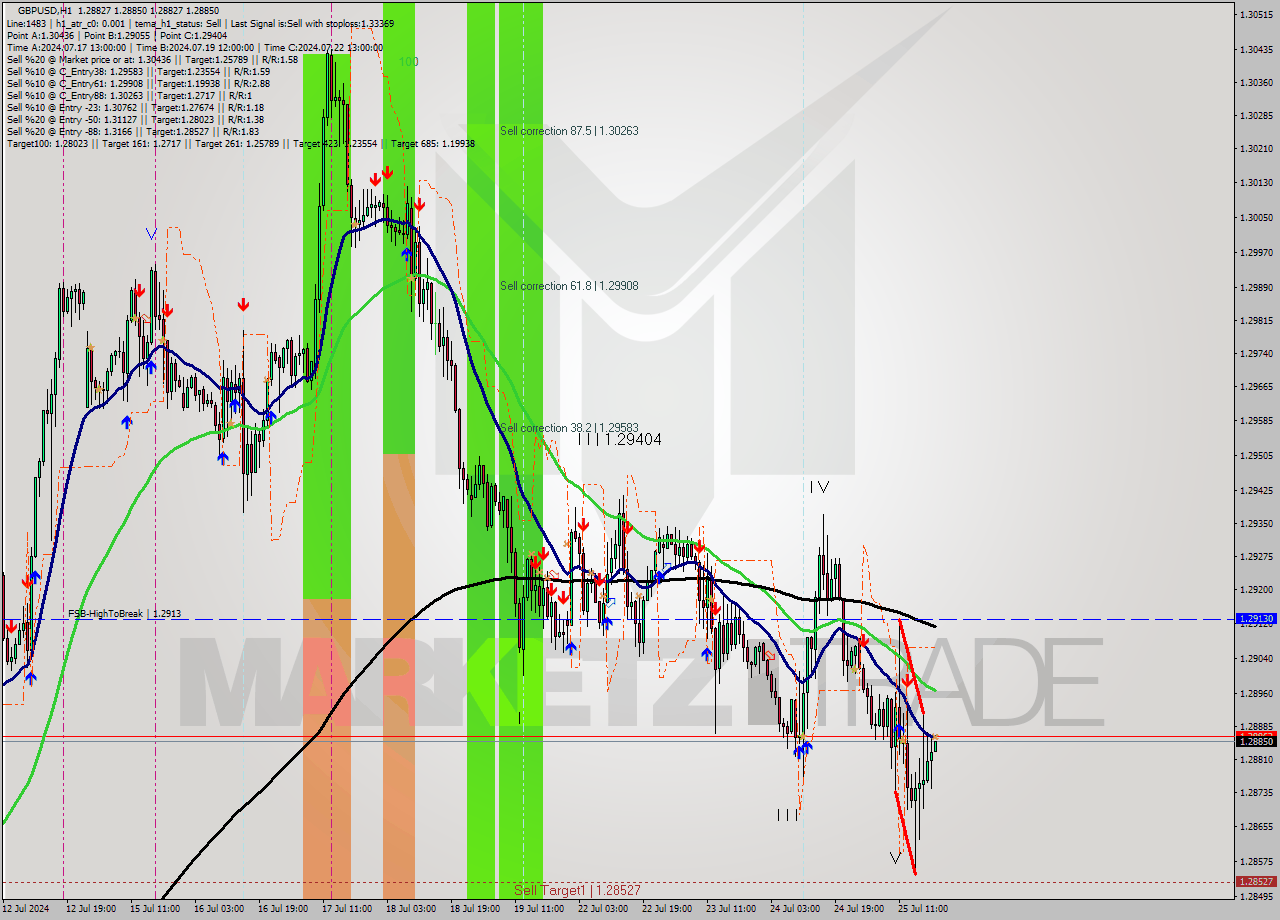1280x920 pixels.
Task: Click the '23 Jul 11:00' time label
Action: (731, 908)
